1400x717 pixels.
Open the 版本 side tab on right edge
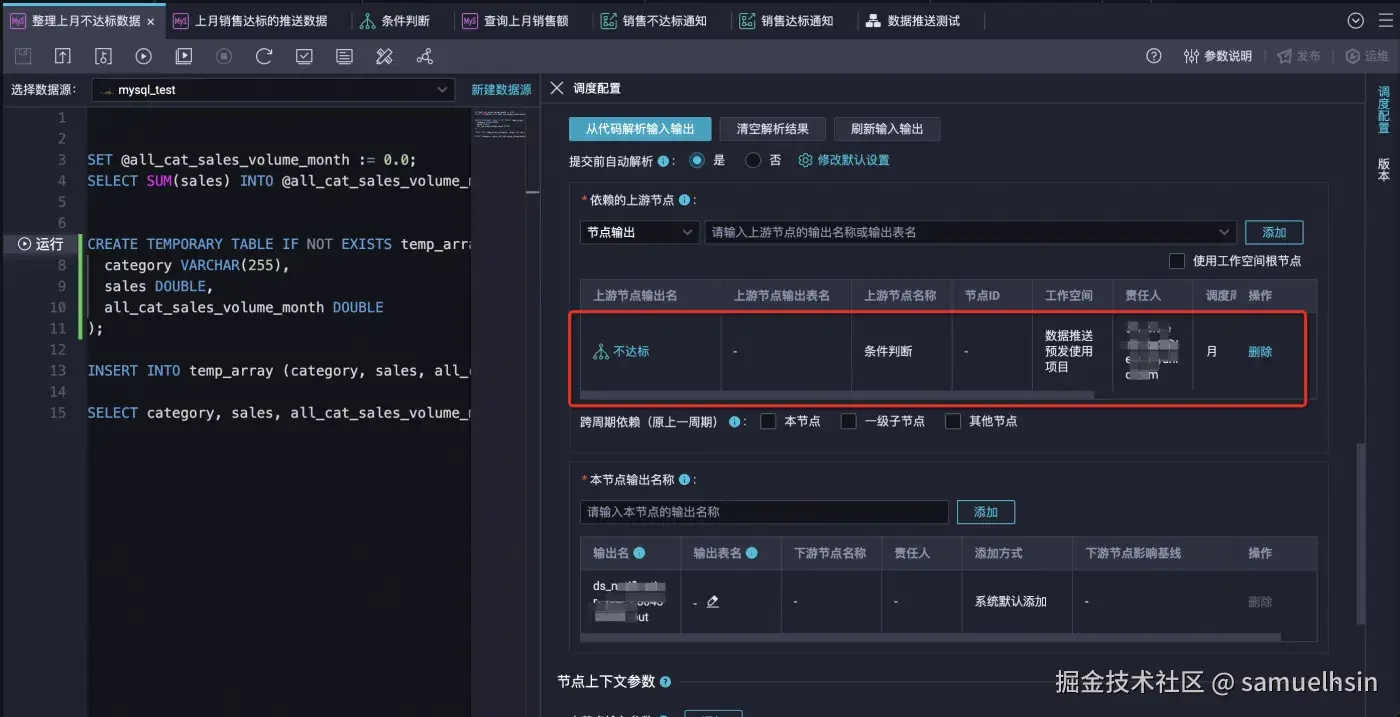click(1384, 169)
